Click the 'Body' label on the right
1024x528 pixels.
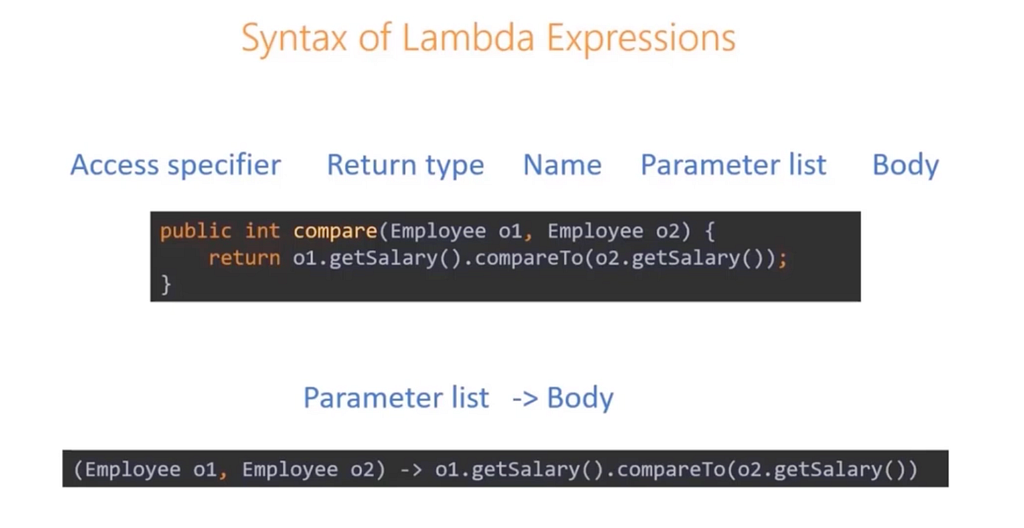(905, 165)
